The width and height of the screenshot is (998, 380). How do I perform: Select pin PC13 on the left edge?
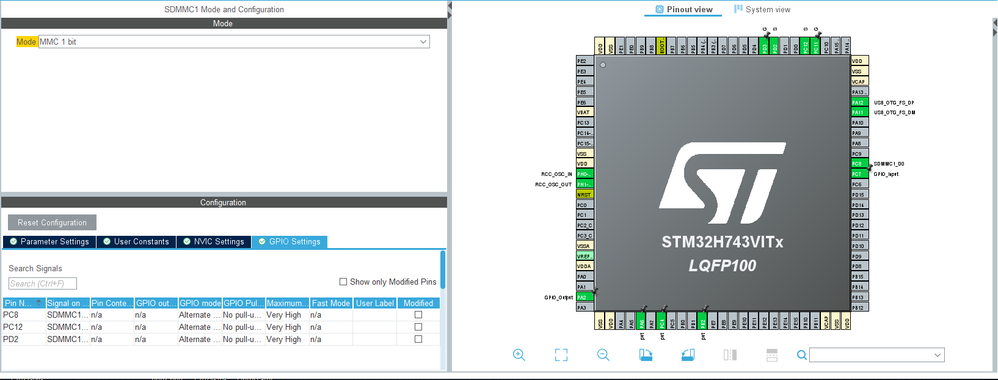point(585,122)
